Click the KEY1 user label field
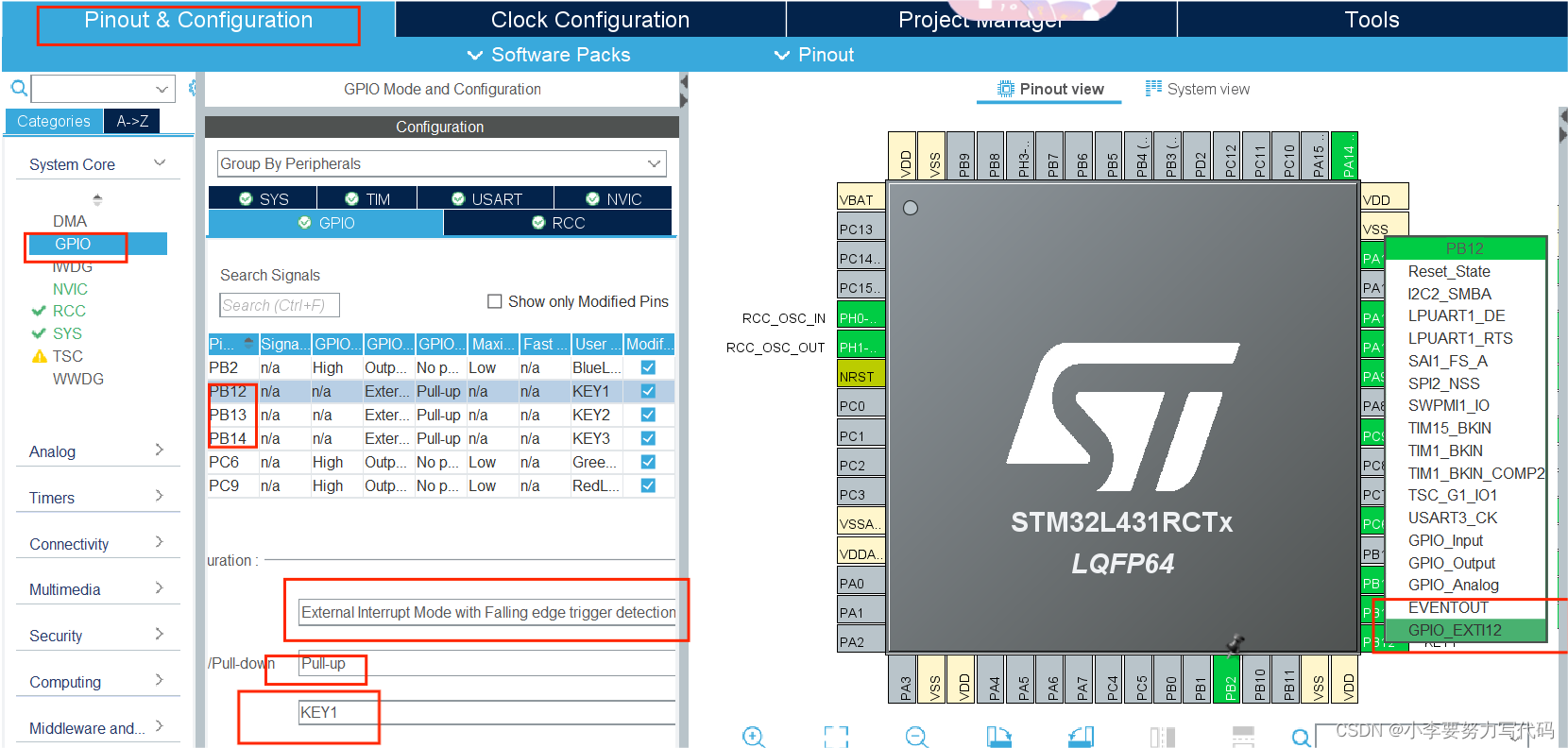Screen dimensions: 1568x748 486,712
